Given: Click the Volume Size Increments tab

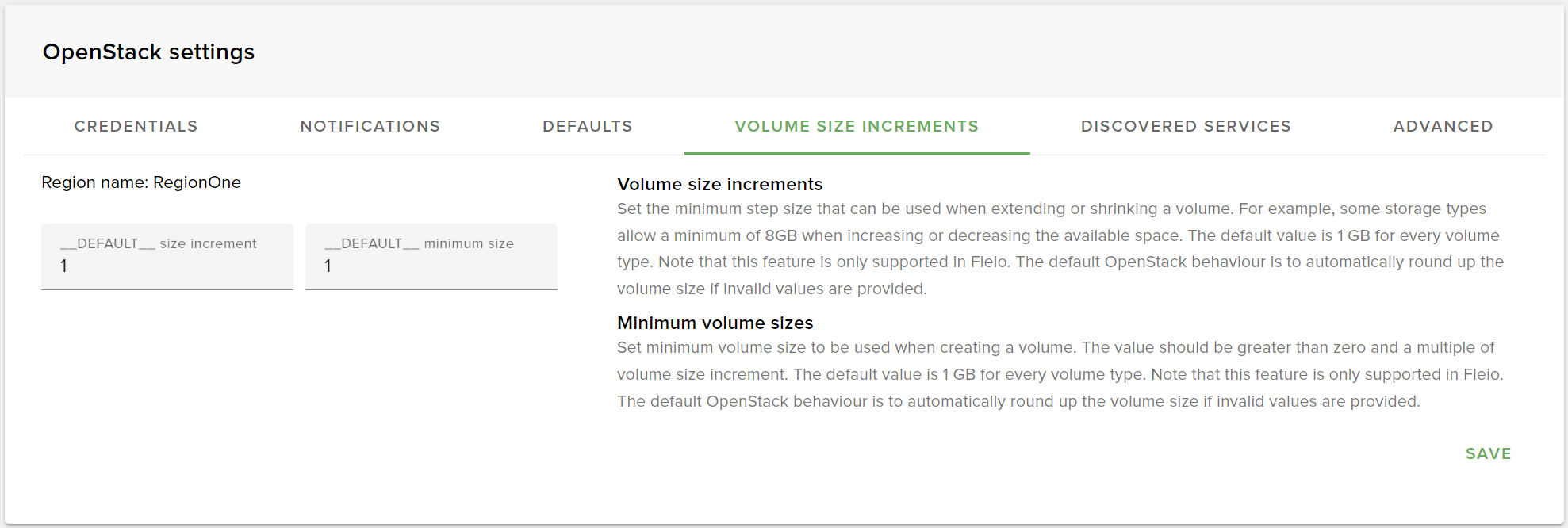Looking at the screenshot, I should coord(857,126).
